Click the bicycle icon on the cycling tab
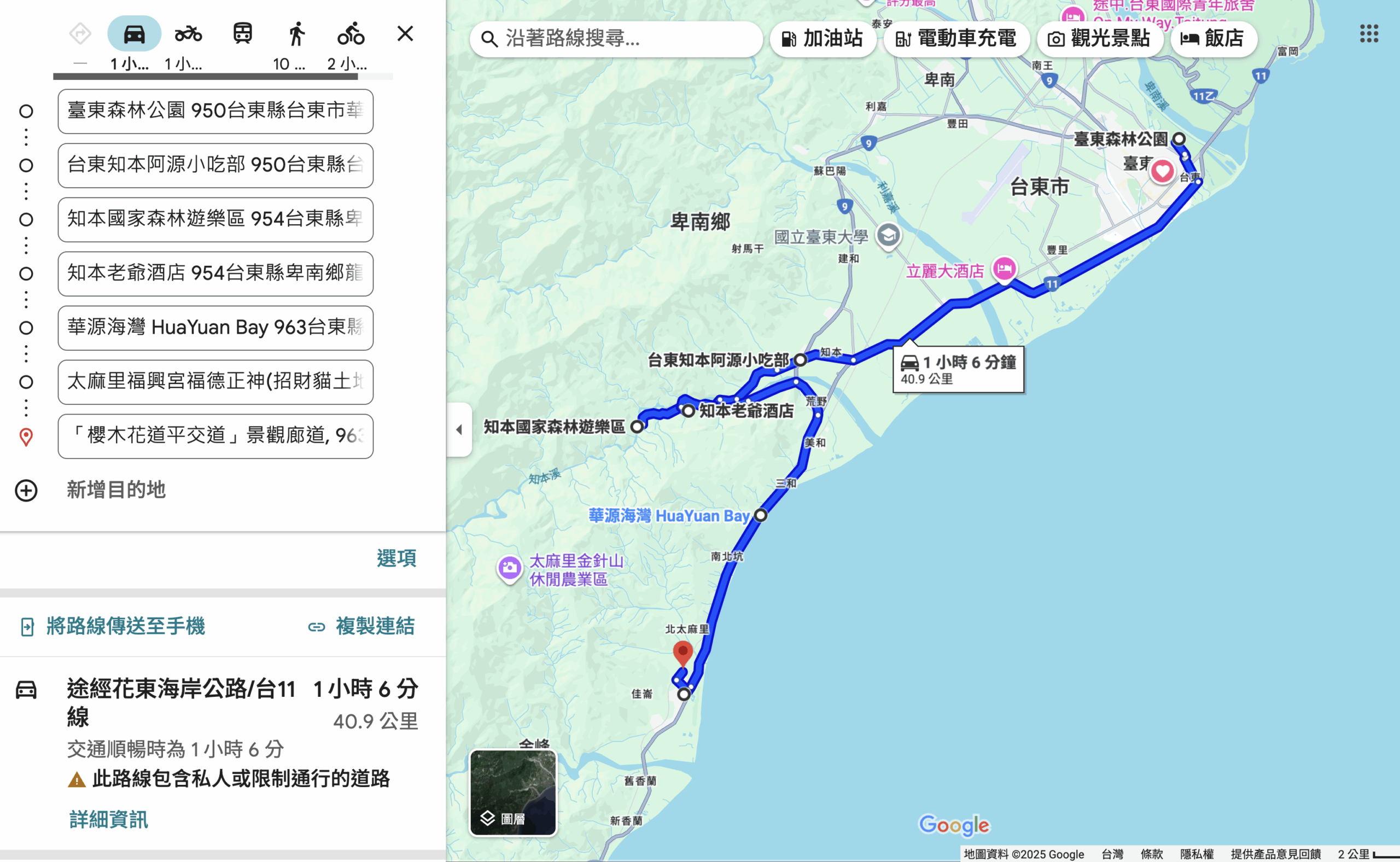 pyautogui.click(x=351, y=33)
